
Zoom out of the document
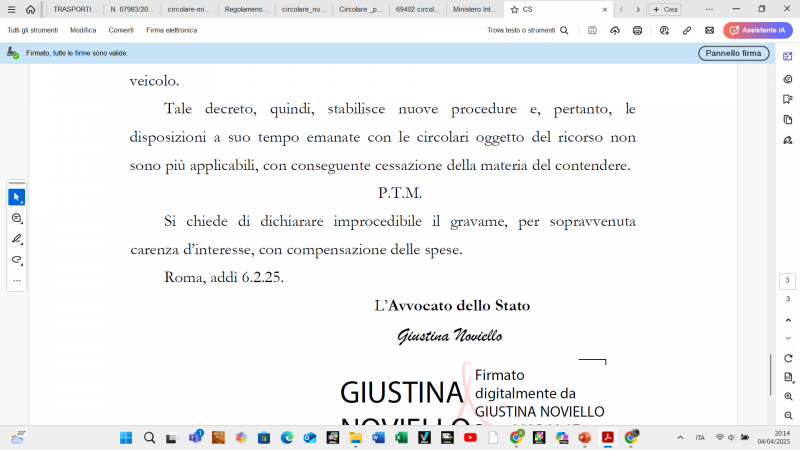tap(788, 416)
